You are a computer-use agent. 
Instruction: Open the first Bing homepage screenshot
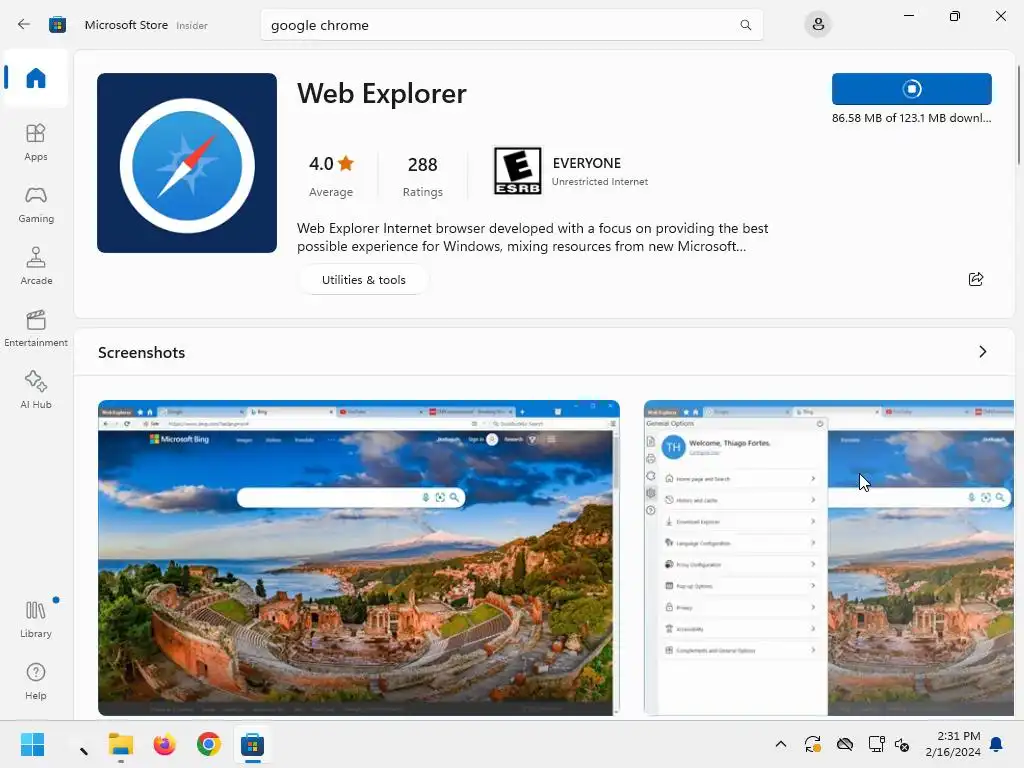point(359,558)
